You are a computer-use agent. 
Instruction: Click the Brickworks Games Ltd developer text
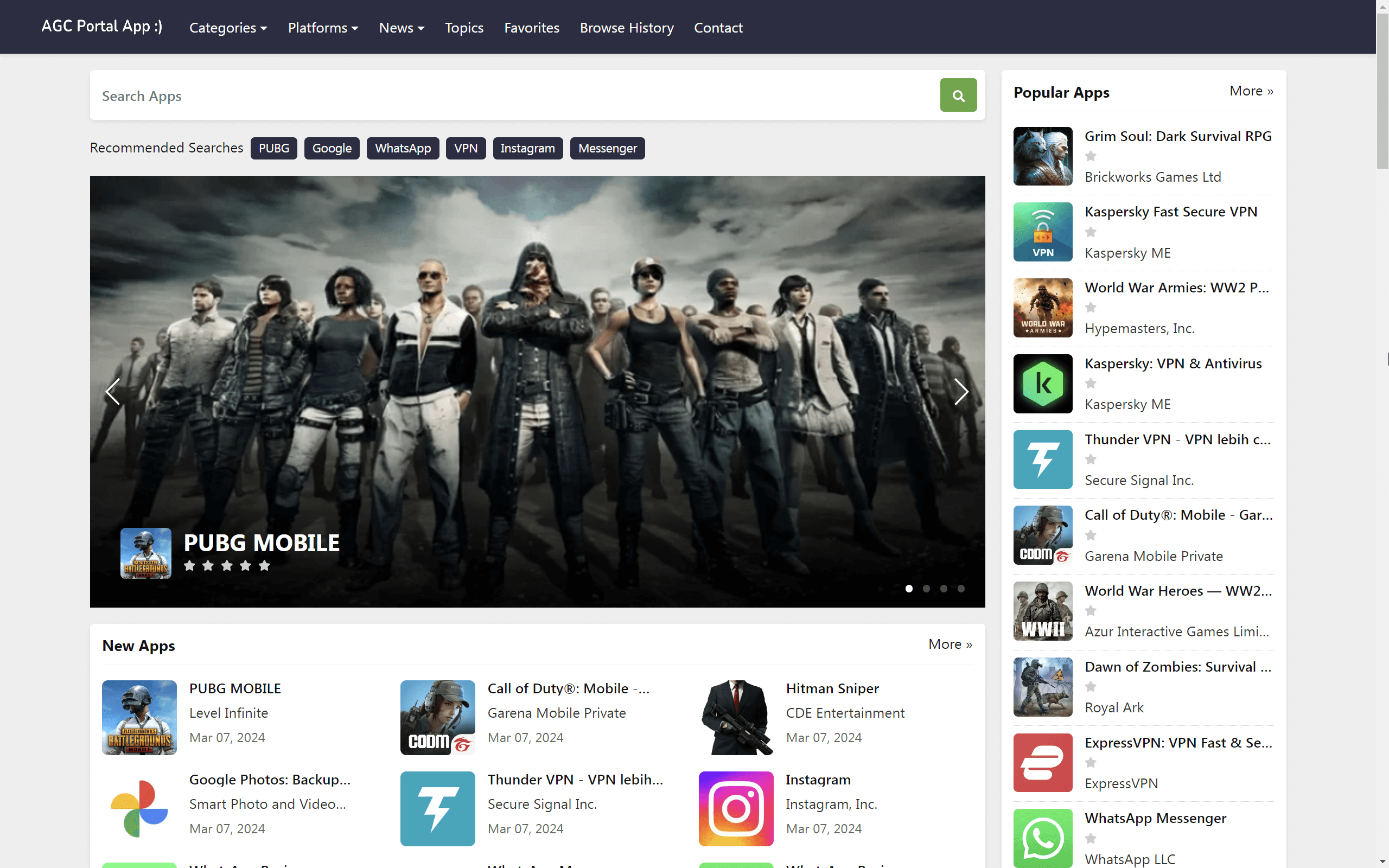coord(1152,177)
